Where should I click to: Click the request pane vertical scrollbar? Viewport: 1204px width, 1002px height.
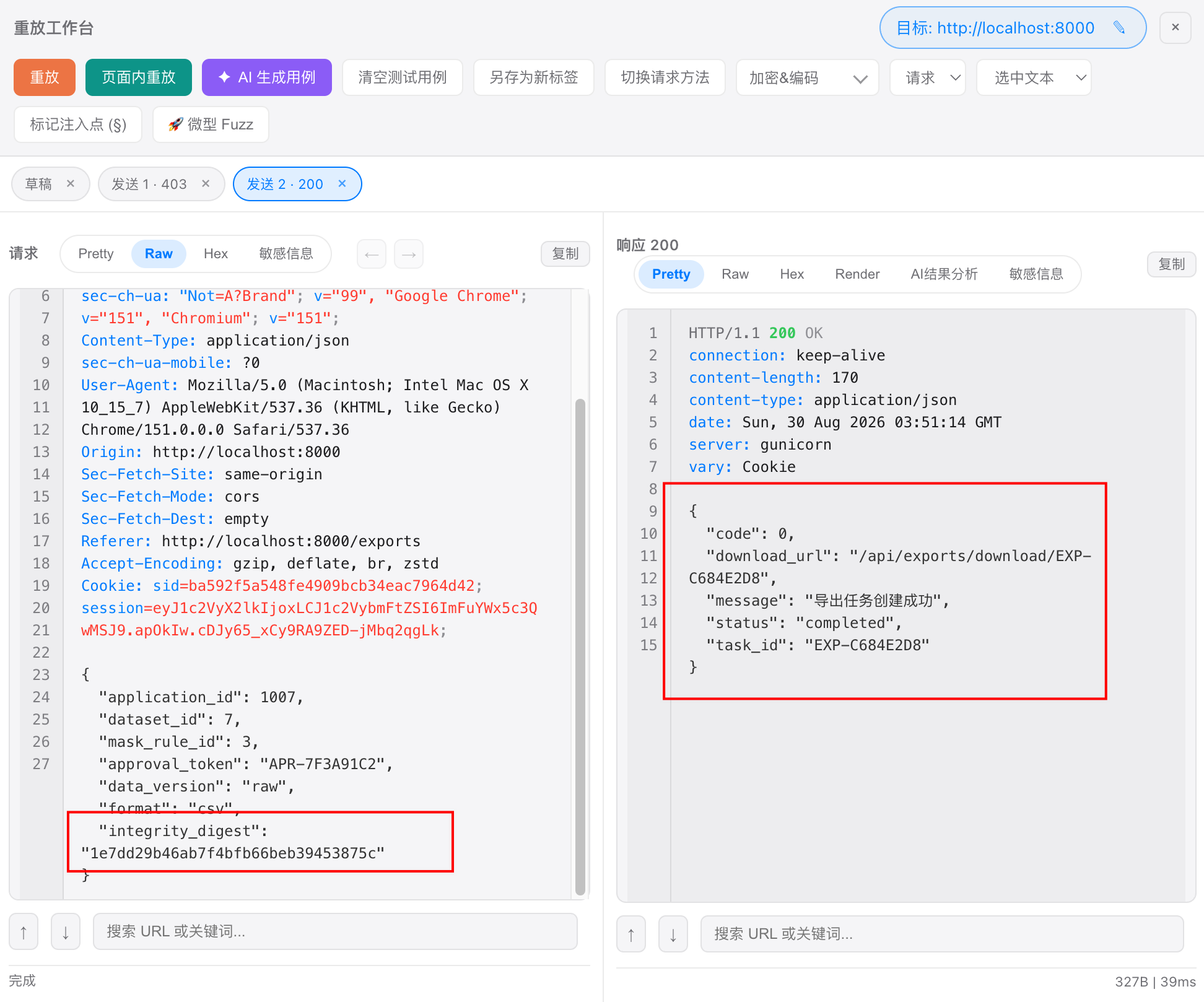click(x=580, y=647)
